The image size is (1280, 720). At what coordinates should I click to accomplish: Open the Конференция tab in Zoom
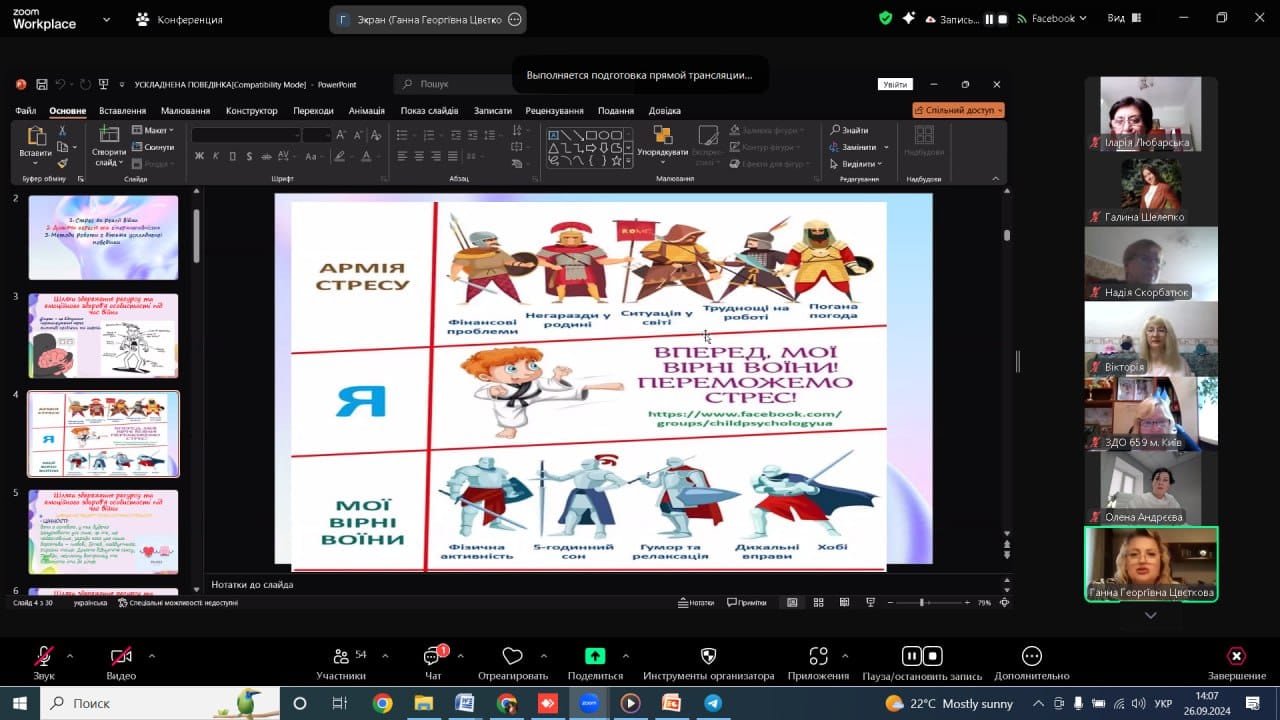[x=179, y=19]
